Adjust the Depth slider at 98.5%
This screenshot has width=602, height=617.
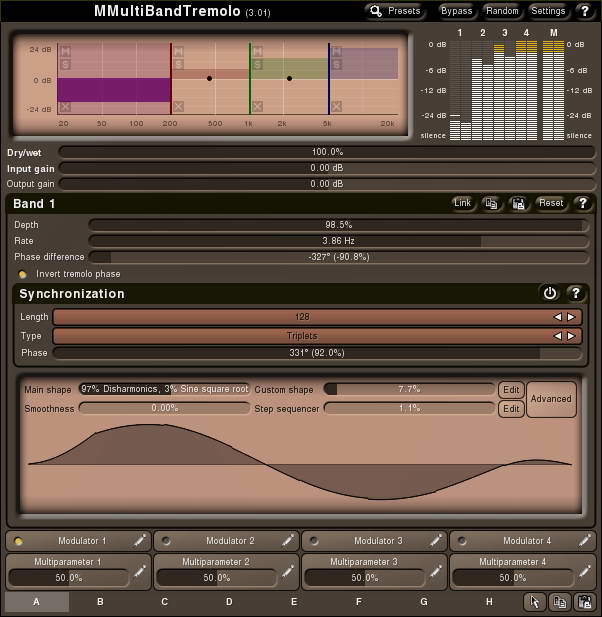click(x=338, y=225)
